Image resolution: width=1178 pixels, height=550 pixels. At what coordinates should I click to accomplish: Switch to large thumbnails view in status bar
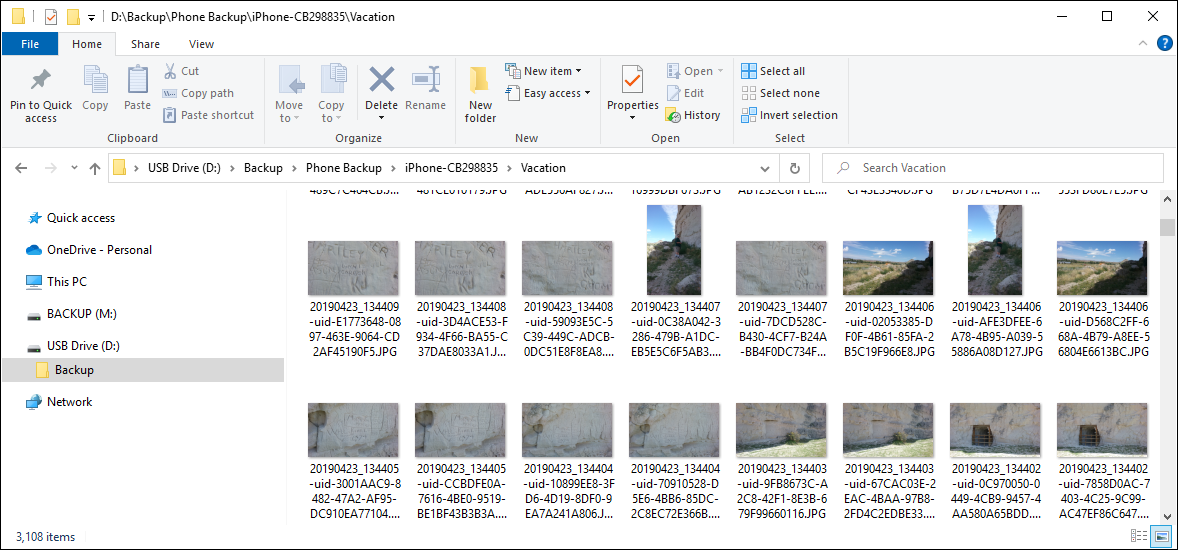pyautogui.click(x=1161, y=537)
